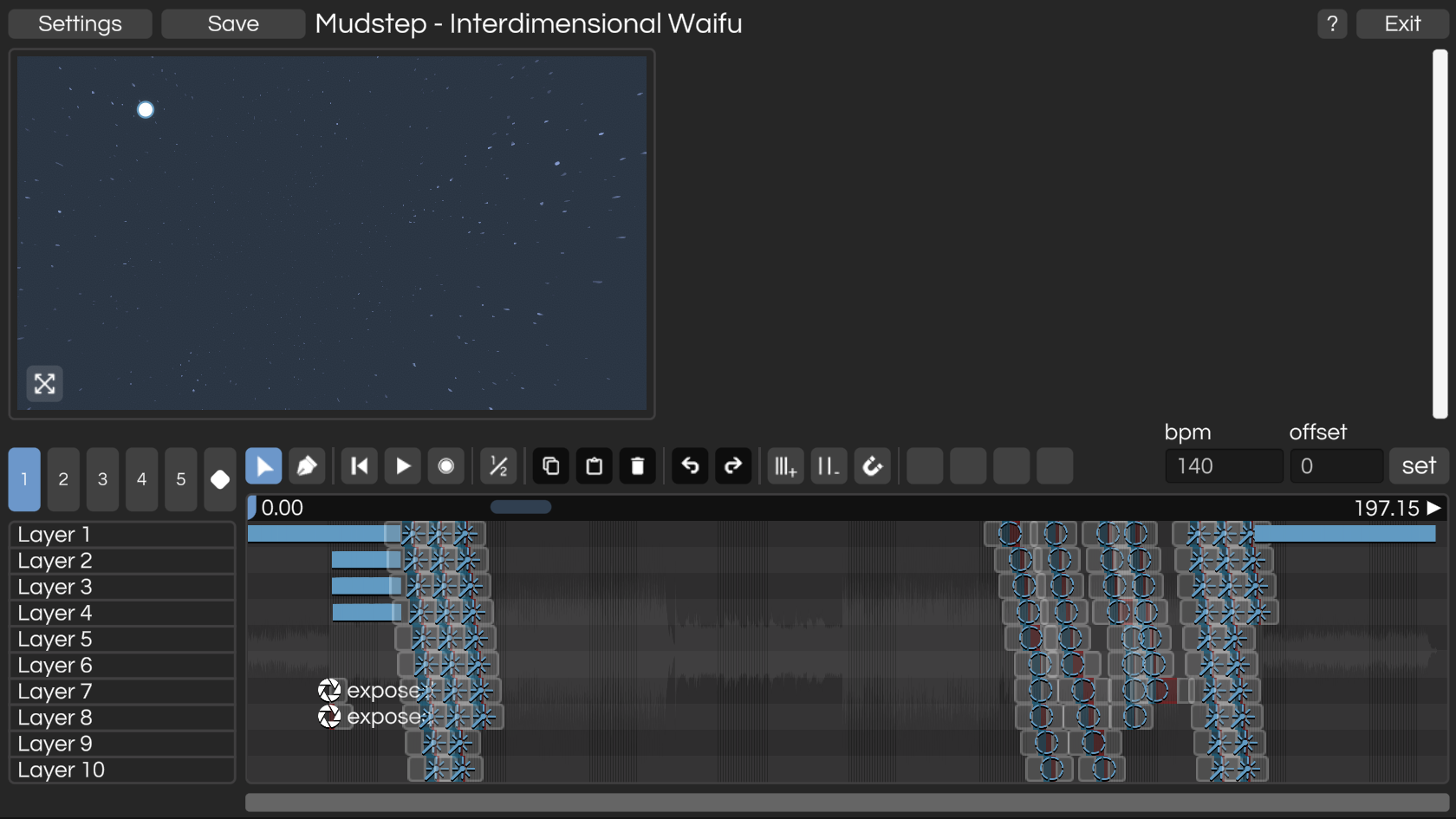Select the arrow pointer tool
Viewport: 1456px width, 819px height.
pos(263,466)
